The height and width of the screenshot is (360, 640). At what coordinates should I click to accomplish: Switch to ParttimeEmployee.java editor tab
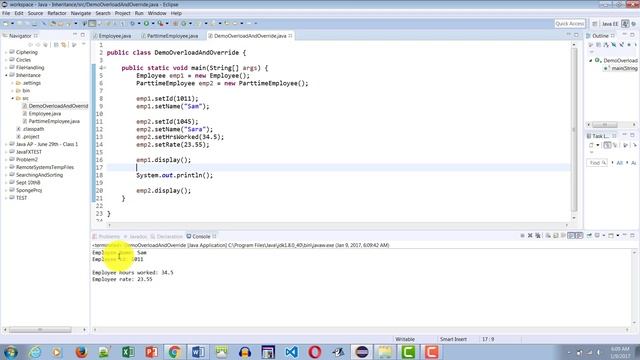pos(171,36)
